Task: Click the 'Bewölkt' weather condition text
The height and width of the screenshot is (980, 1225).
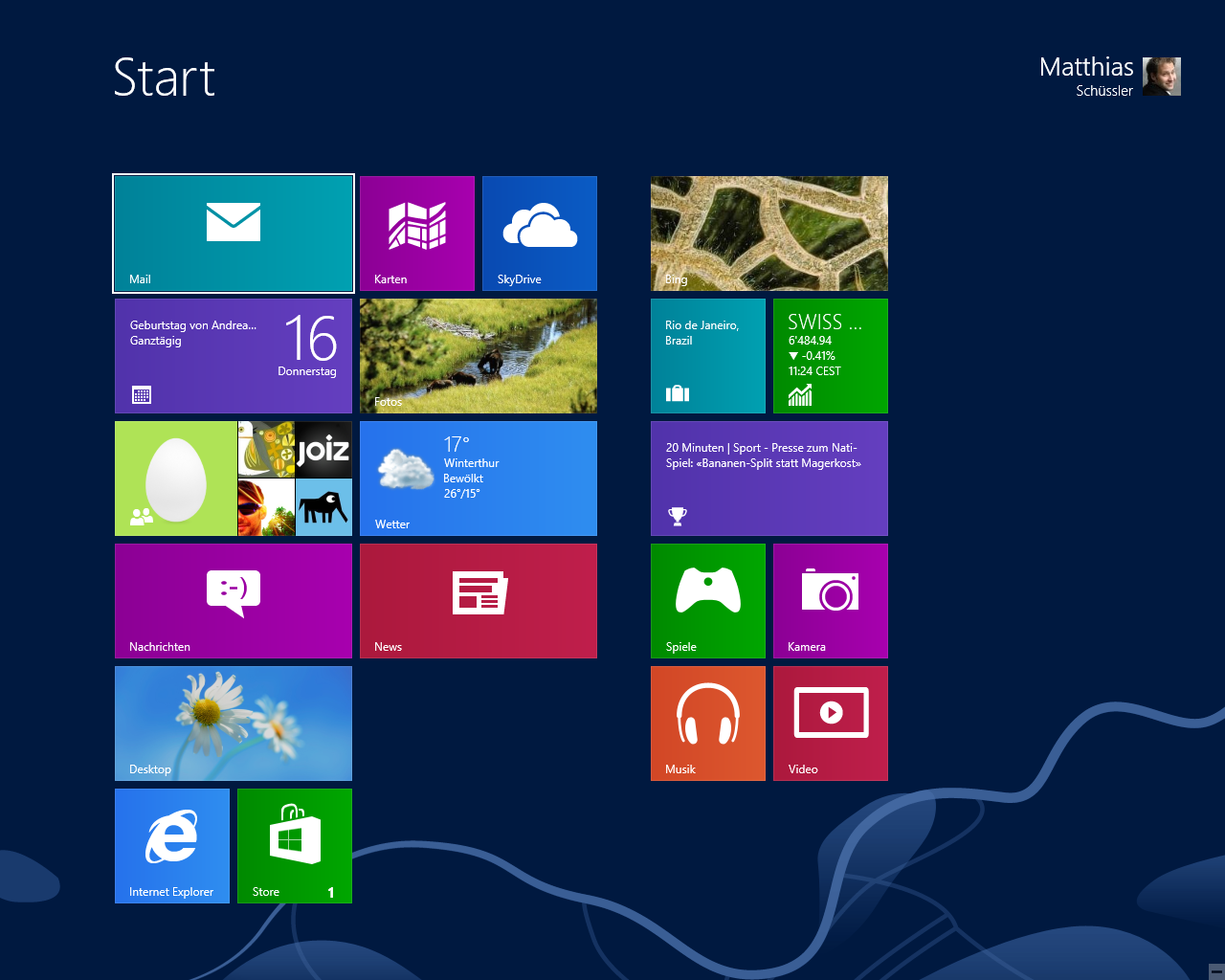Action: [x=463, y=479]
